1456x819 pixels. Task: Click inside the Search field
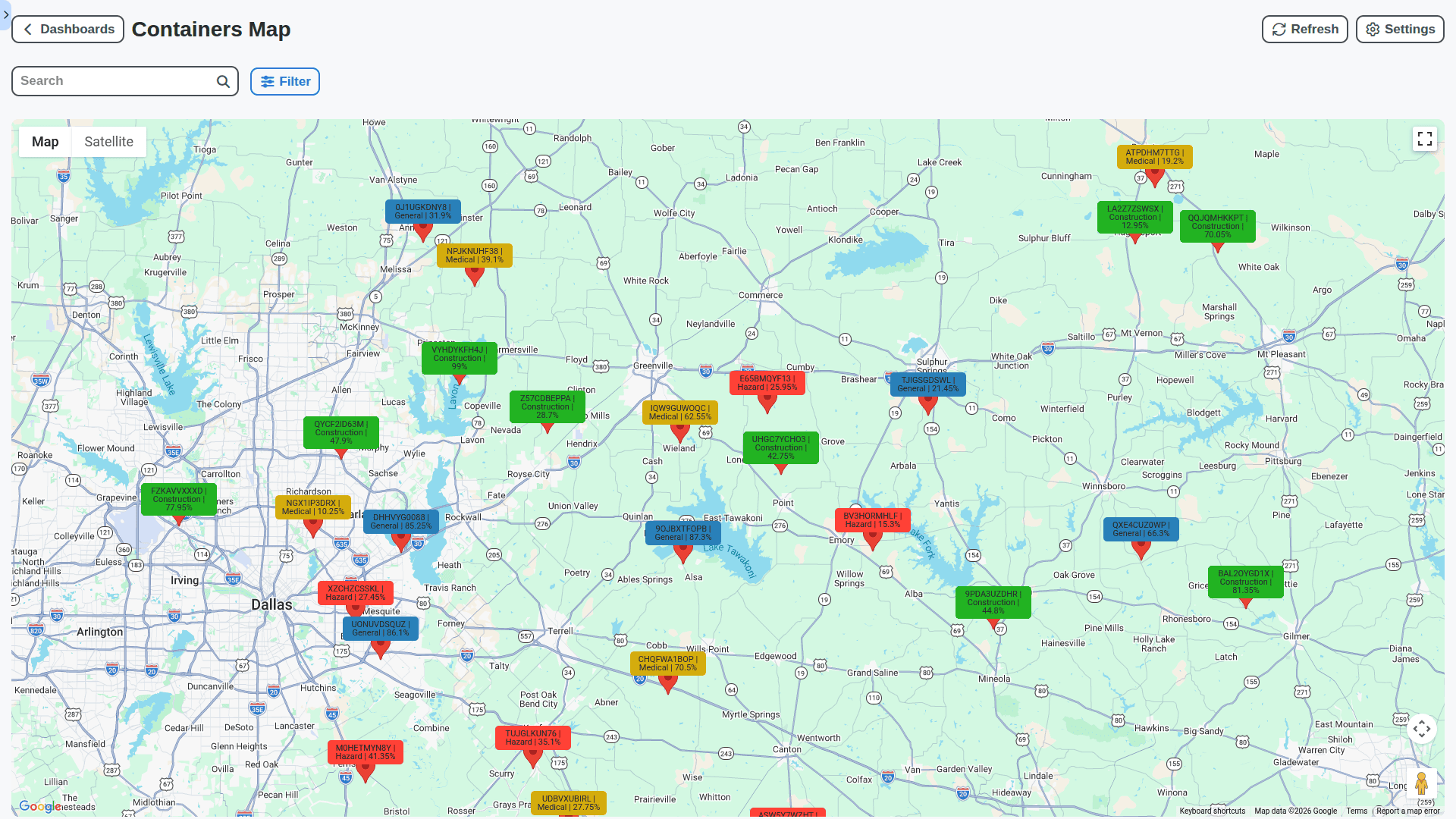pyautogui.click(x=114, y=80)
